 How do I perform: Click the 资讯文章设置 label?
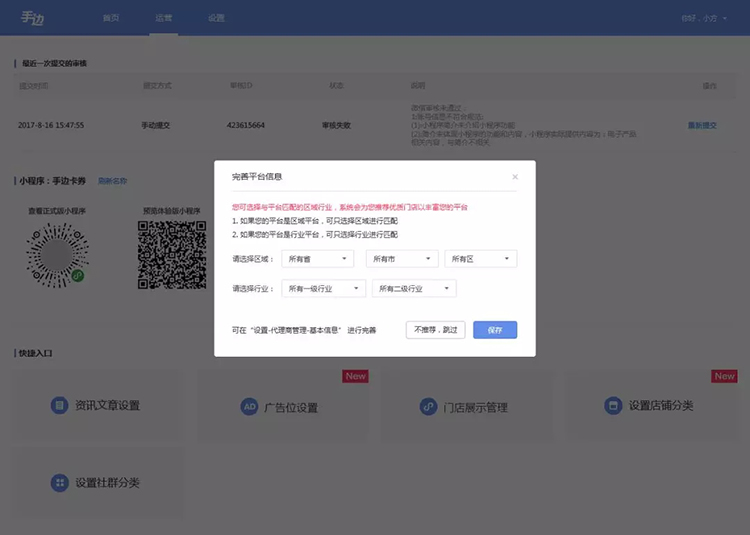107,405
